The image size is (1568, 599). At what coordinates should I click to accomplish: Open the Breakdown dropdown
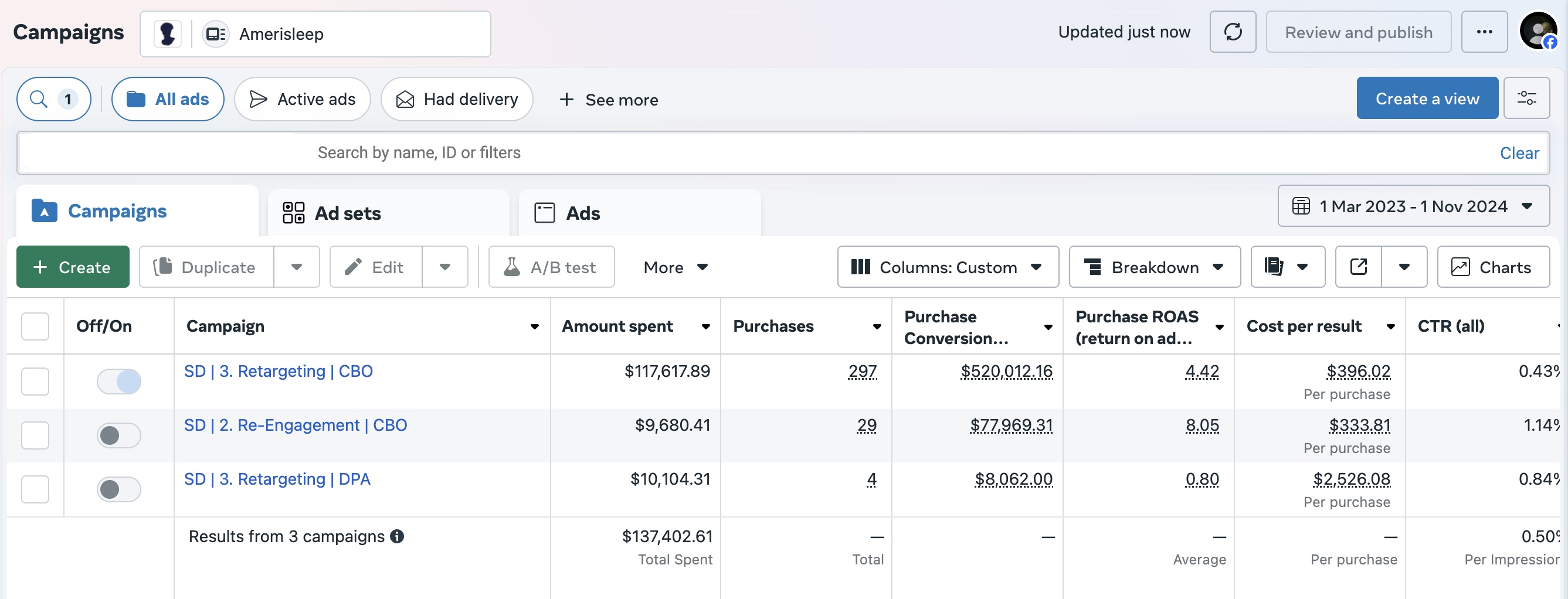coord(1154,267)
